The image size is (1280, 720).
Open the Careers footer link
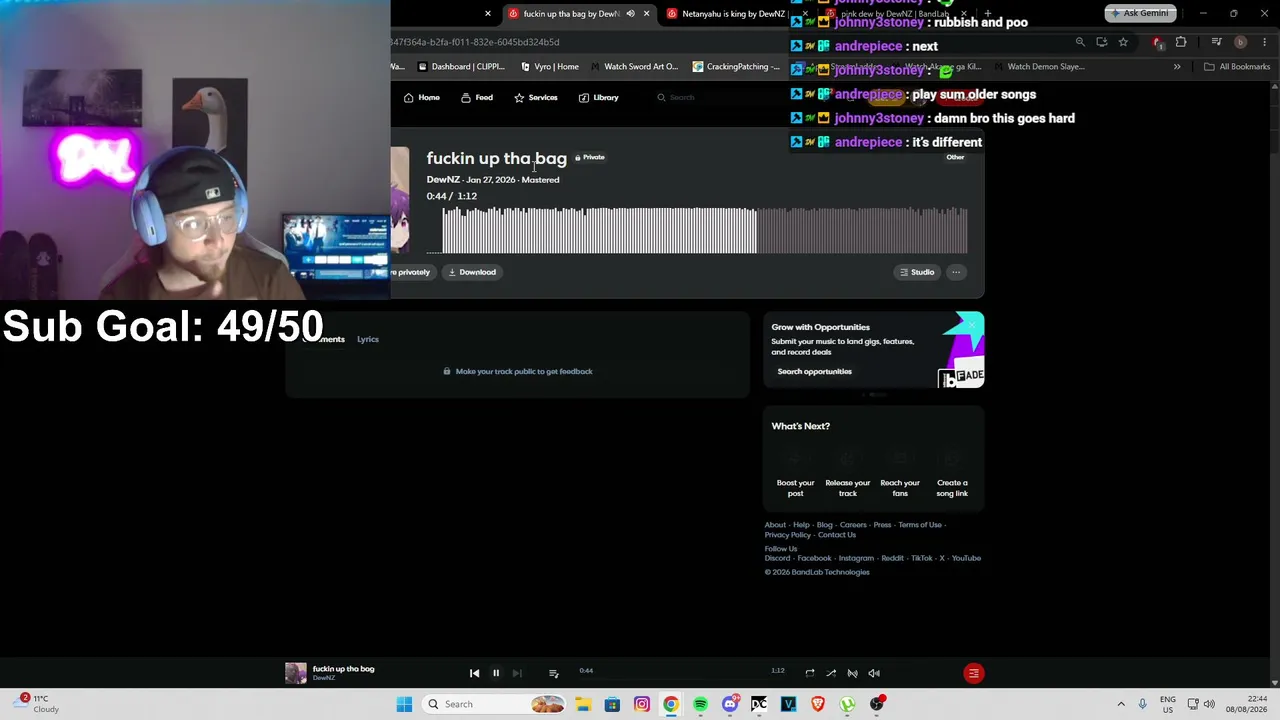(x=853, y=525)
